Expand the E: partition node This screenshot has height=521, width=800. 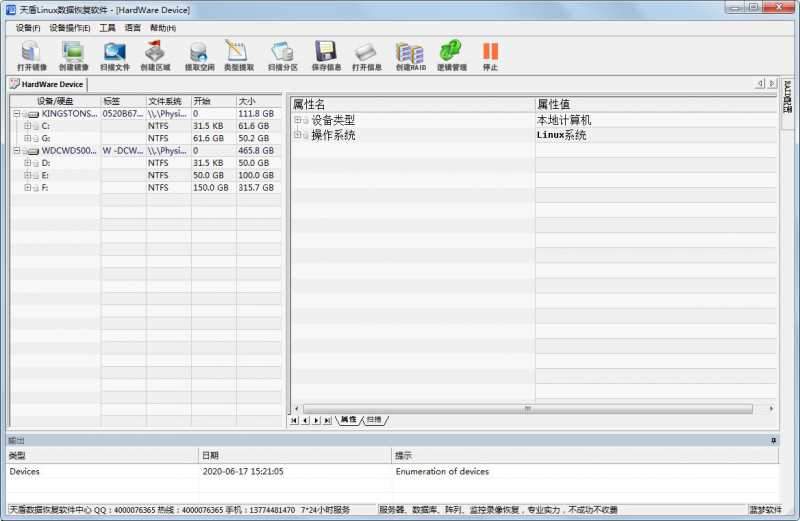28,175
